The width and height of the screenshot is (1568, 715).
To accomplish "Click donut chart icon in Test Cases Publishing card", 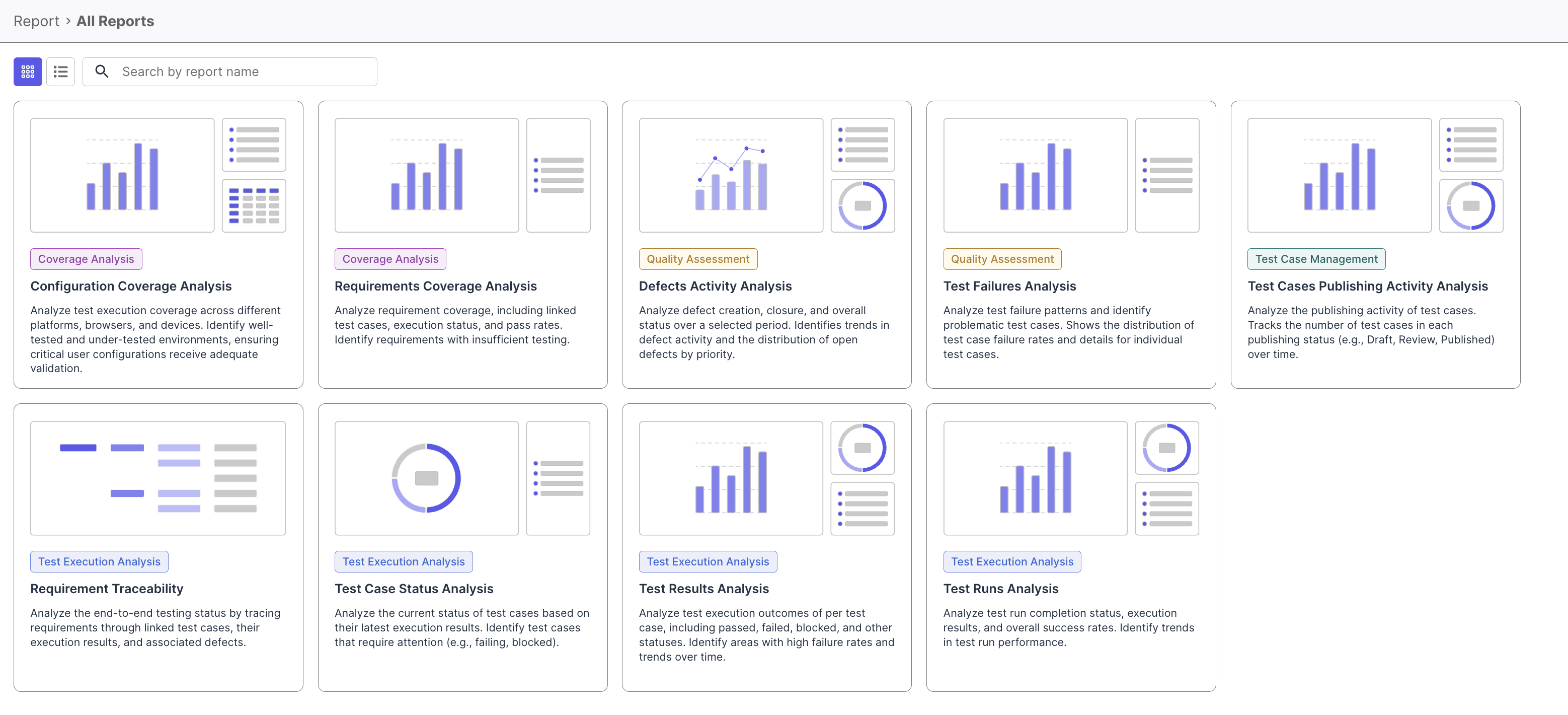I will point(1470,205).
